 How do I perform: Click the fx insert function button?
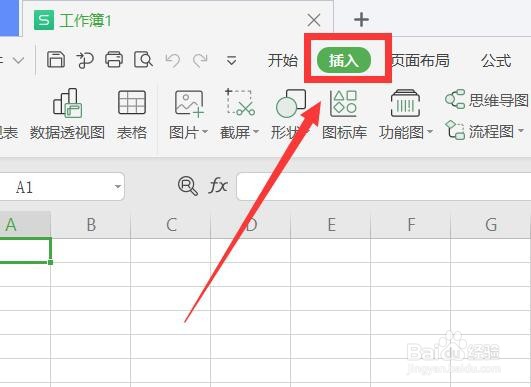217,186
